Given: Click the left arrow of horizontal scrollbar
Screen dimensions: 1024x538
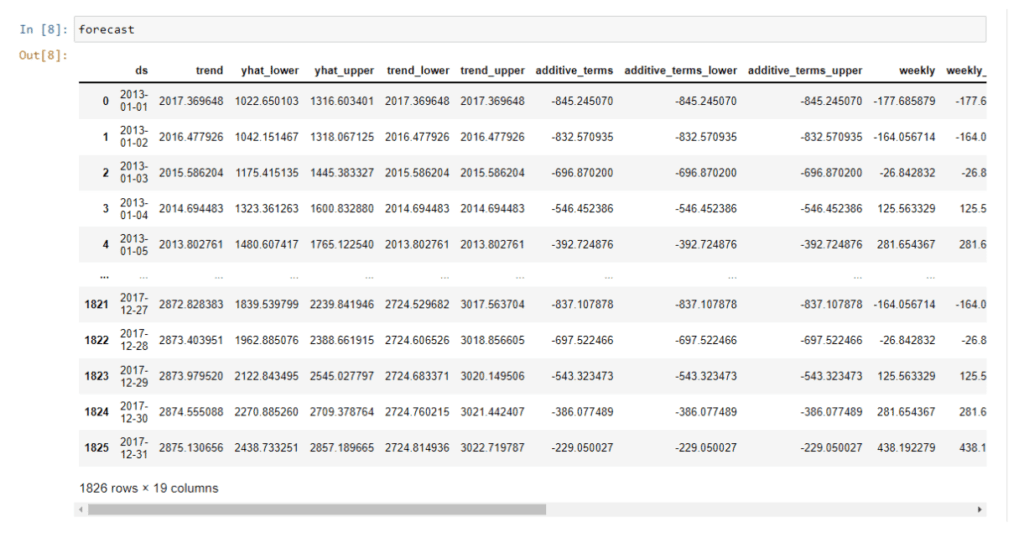Looking at the screenshot, I should 81,509.
